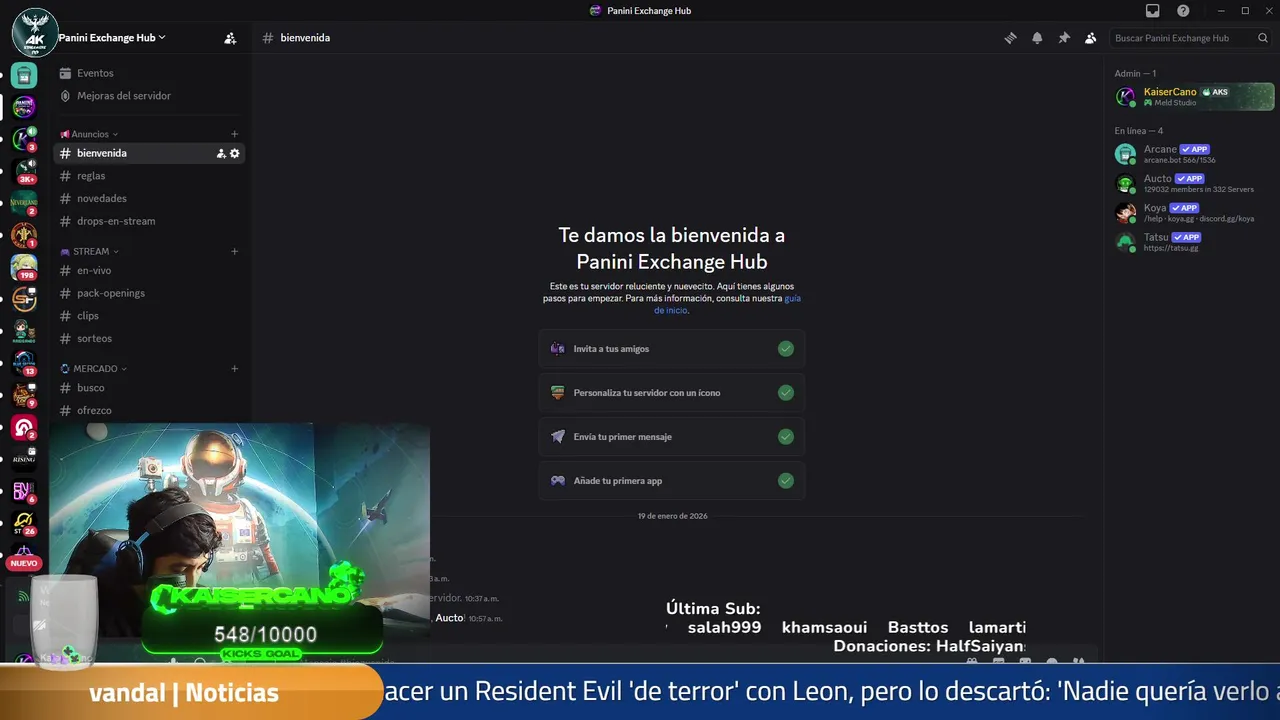Screen dimensions: 1280x720
Task: Open KaiserCano's profile in the member list
Action: tap(1194, 96)
